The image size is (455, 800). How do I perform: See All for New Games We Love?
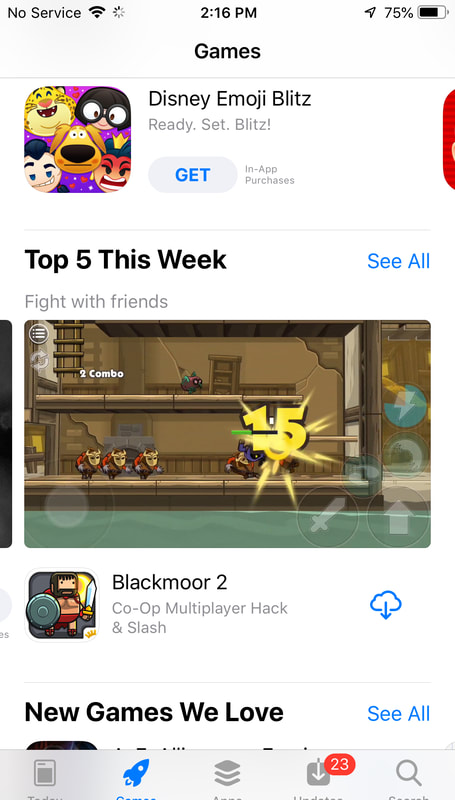pos(398,713)
